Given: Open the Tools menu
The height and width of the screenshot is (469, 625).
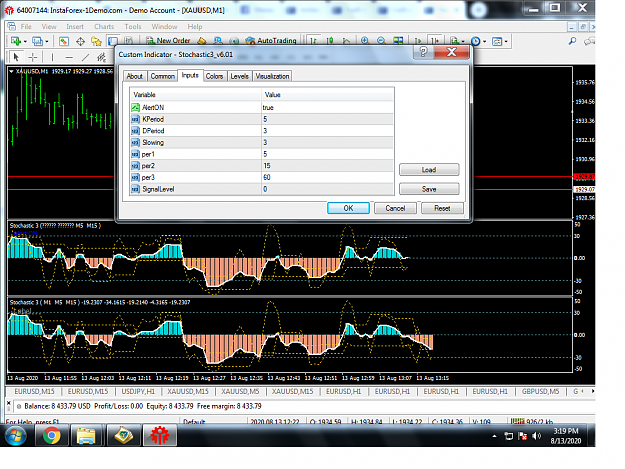Looking at the screenshot, I should [x=133, y=27].
